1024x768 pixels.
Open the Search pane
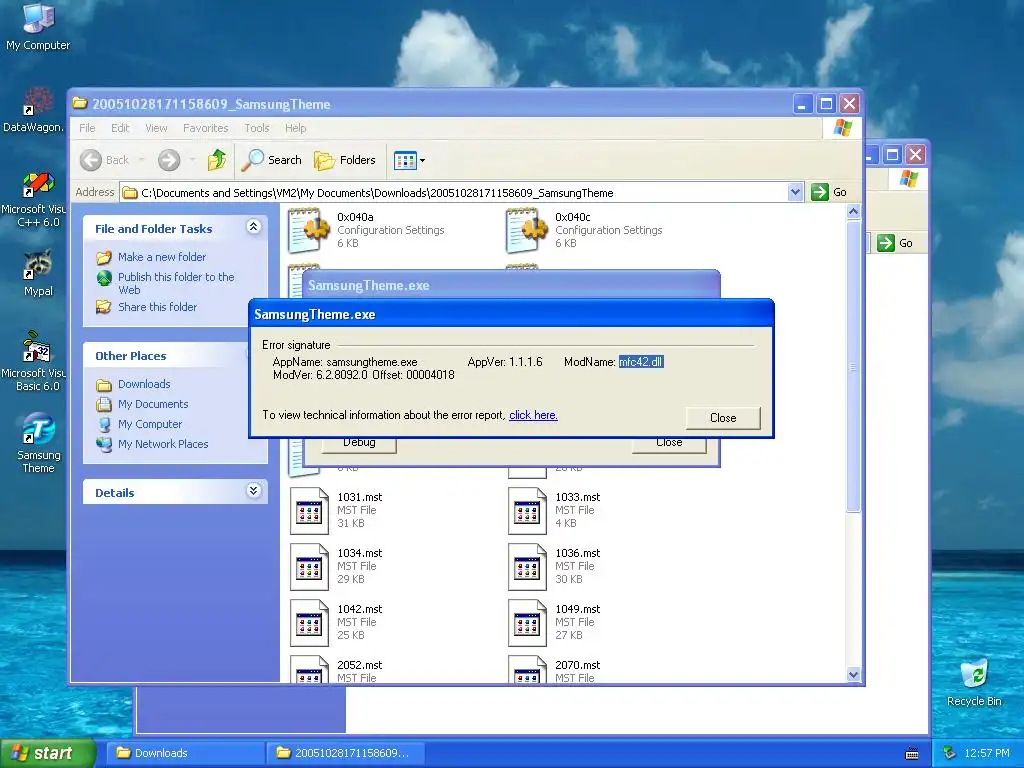pyautogui.click(x=272, y=160)
